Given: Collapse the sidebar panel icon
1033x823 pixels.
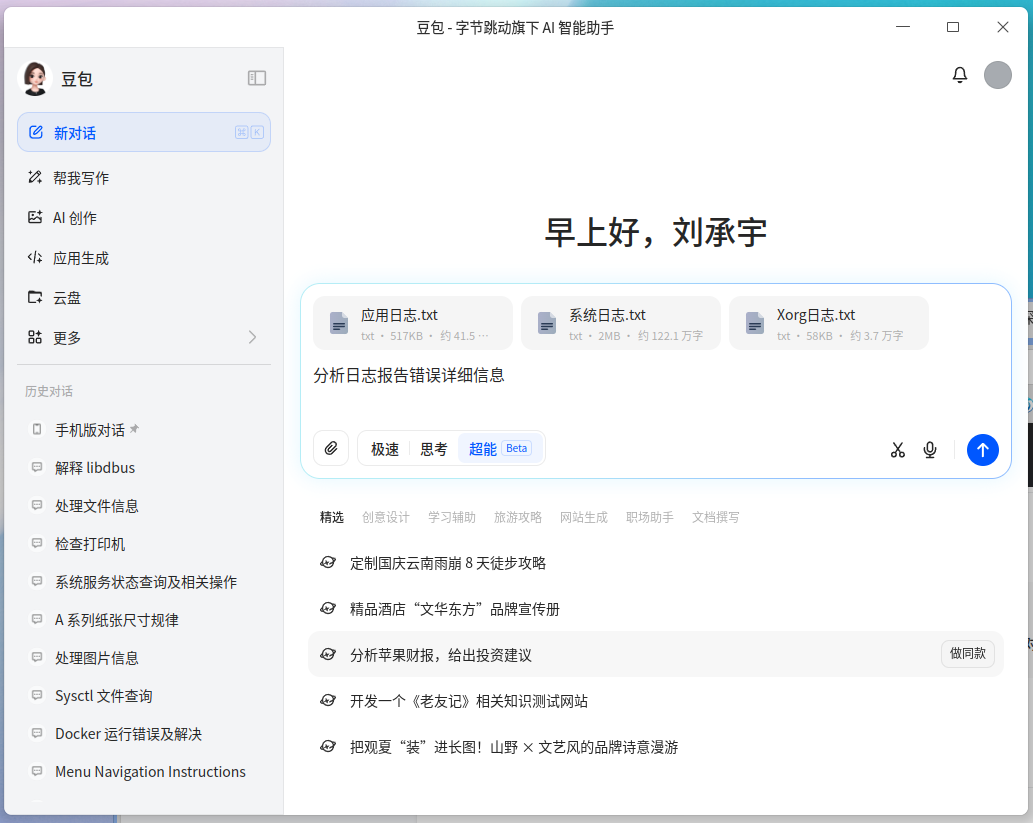Looking at the screenshot, I should (x=256, y=78).
